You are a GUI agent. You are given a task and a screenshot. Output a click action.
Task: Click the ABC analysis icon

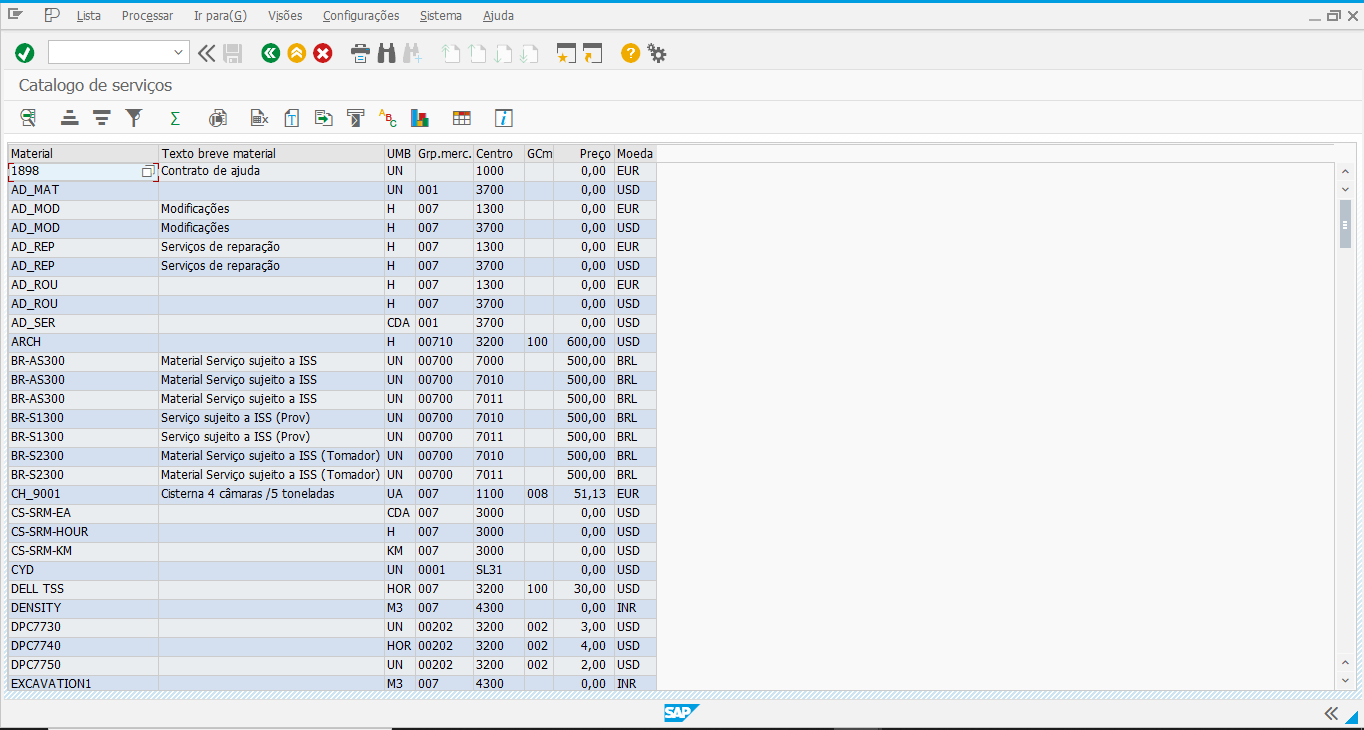click(x=388, y=118)
